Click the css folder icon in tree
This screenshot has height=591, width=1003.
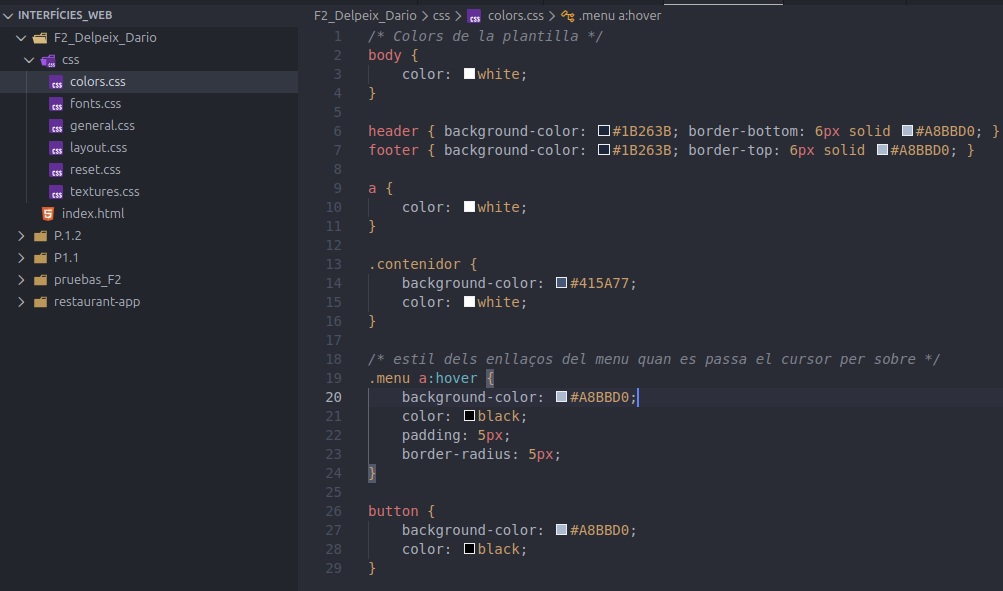(x=48, y=60)
